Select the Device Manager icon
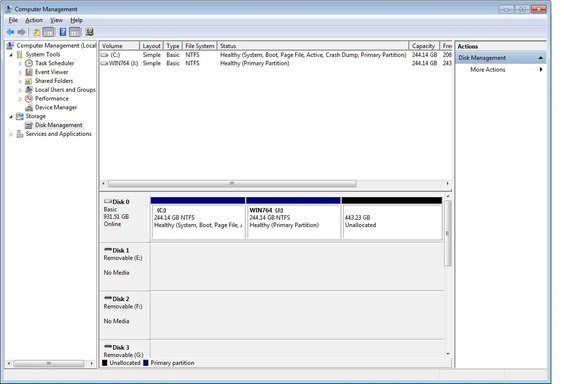The height and width of the screenshot is (384, 564). [29, 108]
